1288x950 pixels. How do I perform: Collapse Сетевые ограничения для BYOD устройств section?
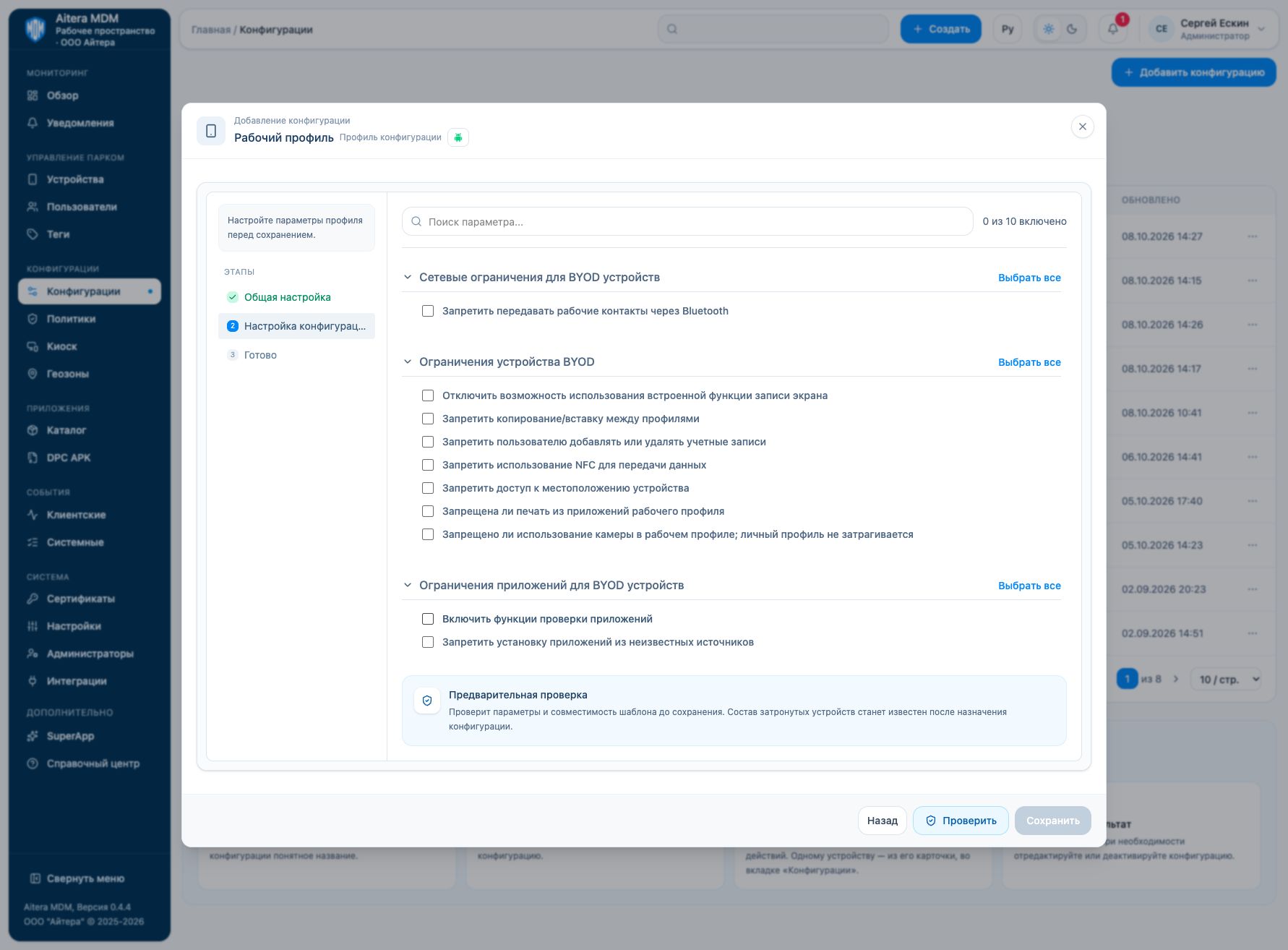click(x=408, y=278)
